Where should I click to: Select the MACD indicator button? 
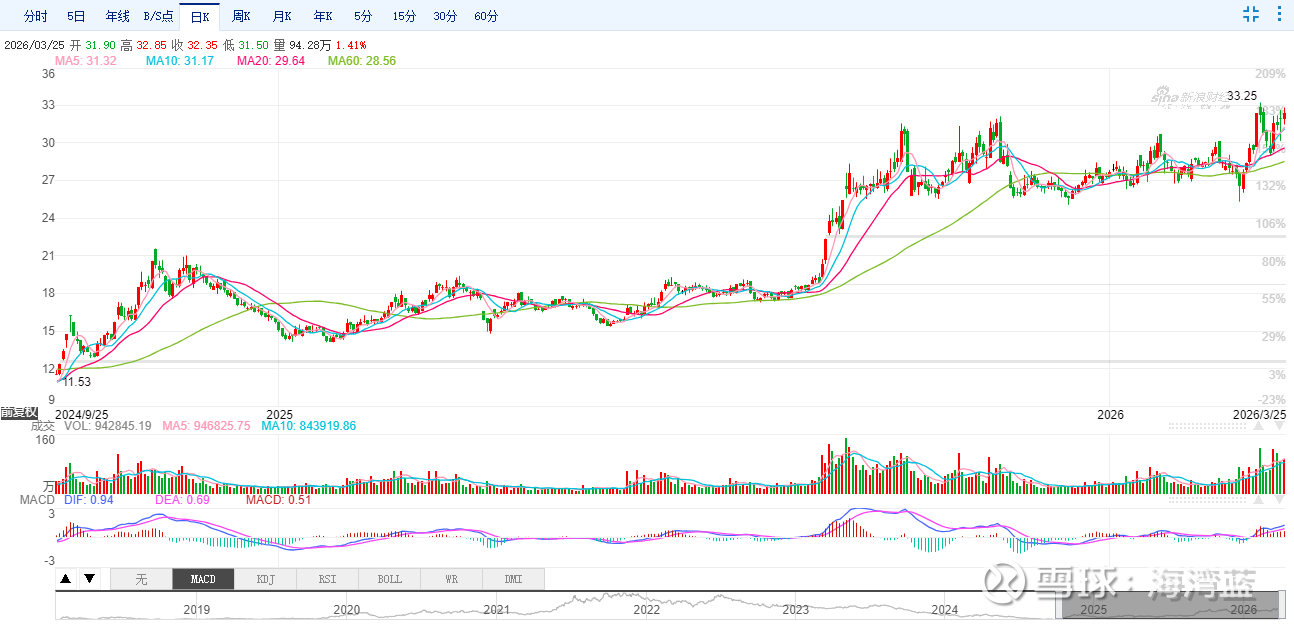coord(203,579)
